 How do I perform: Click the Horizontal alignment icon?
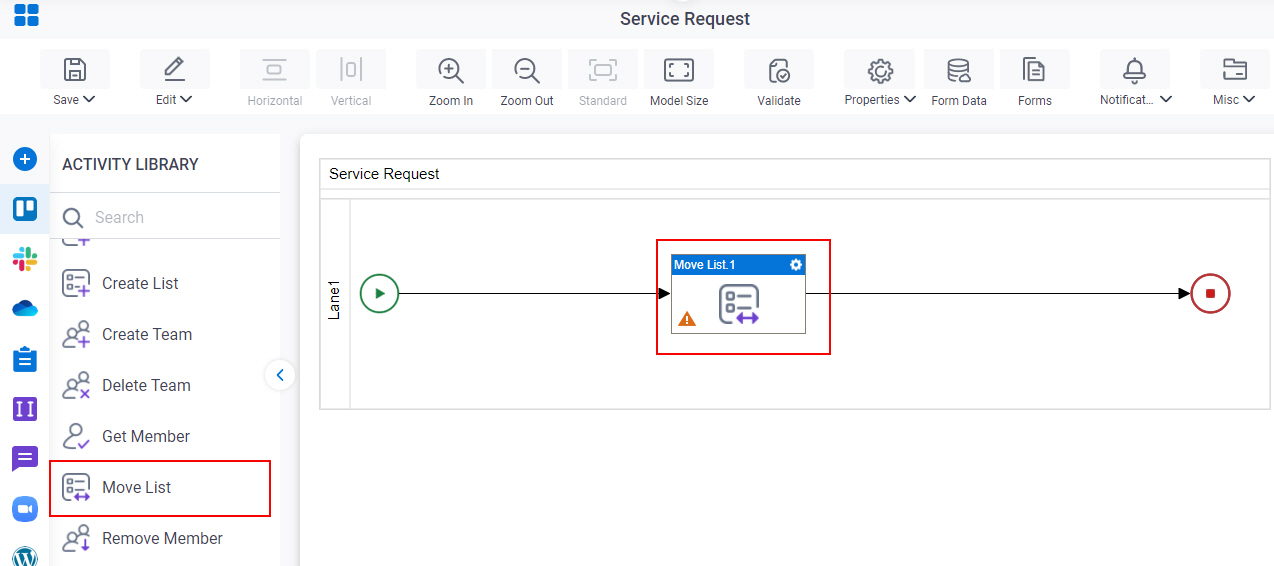pyautogui.click(x=274, y=70)
